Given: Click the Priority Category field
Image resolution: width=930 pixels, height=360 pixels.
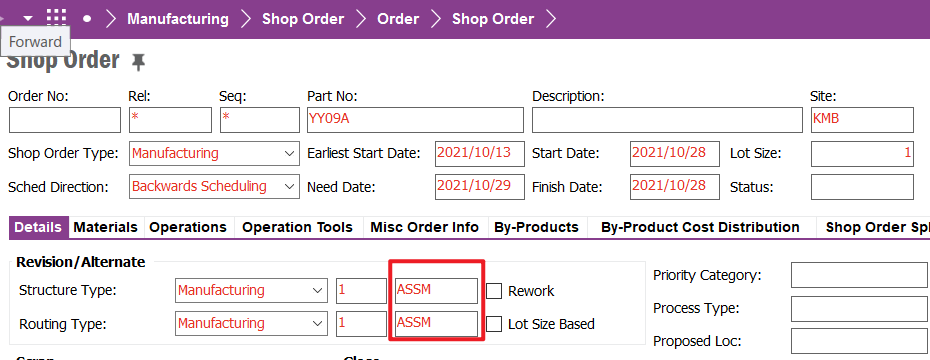Looking at the screenshot, I should point(859,275).
